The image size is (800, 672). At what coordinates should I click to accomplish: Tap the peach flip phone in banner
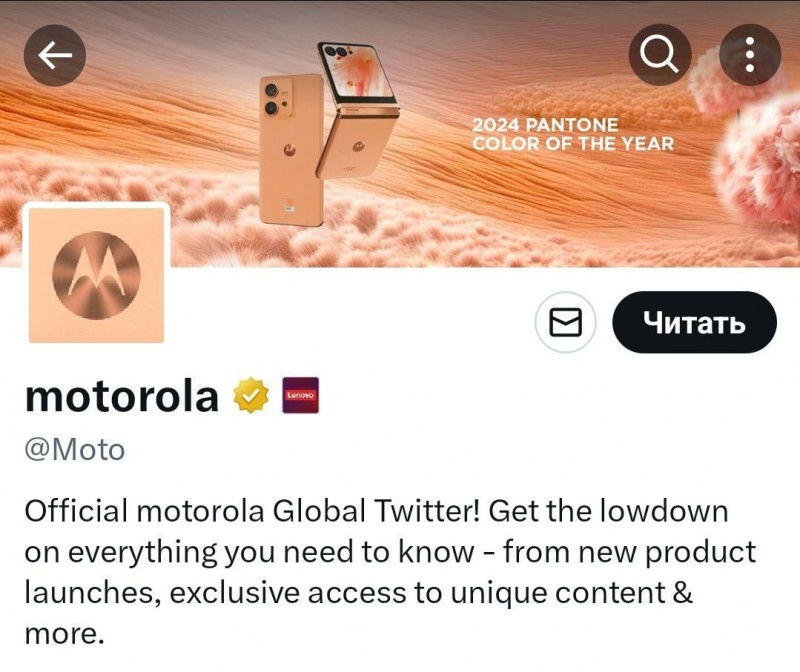[357, 110]
